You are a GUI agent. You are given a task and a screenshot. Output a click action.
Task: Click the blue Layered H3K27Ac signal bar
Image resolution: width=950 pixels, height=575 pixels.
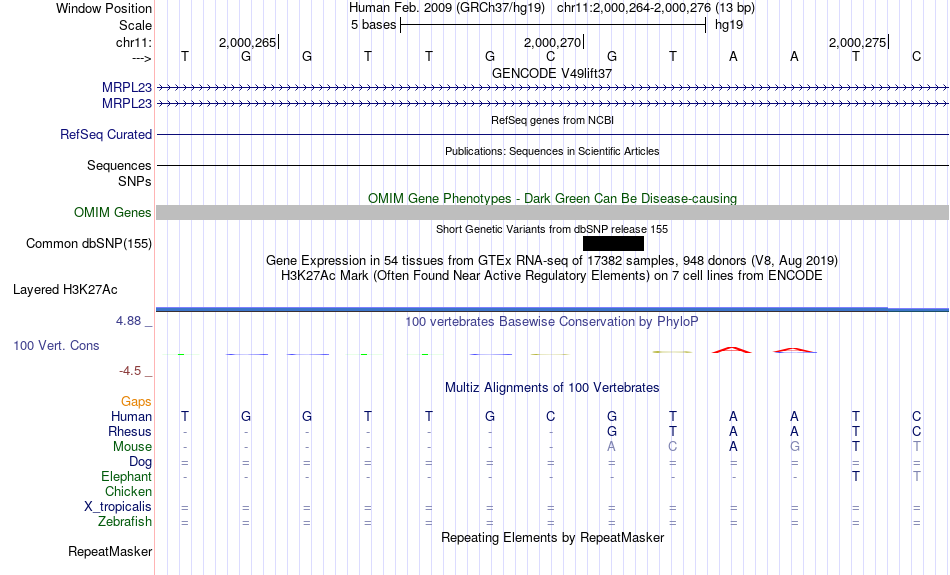coord(552,310)
